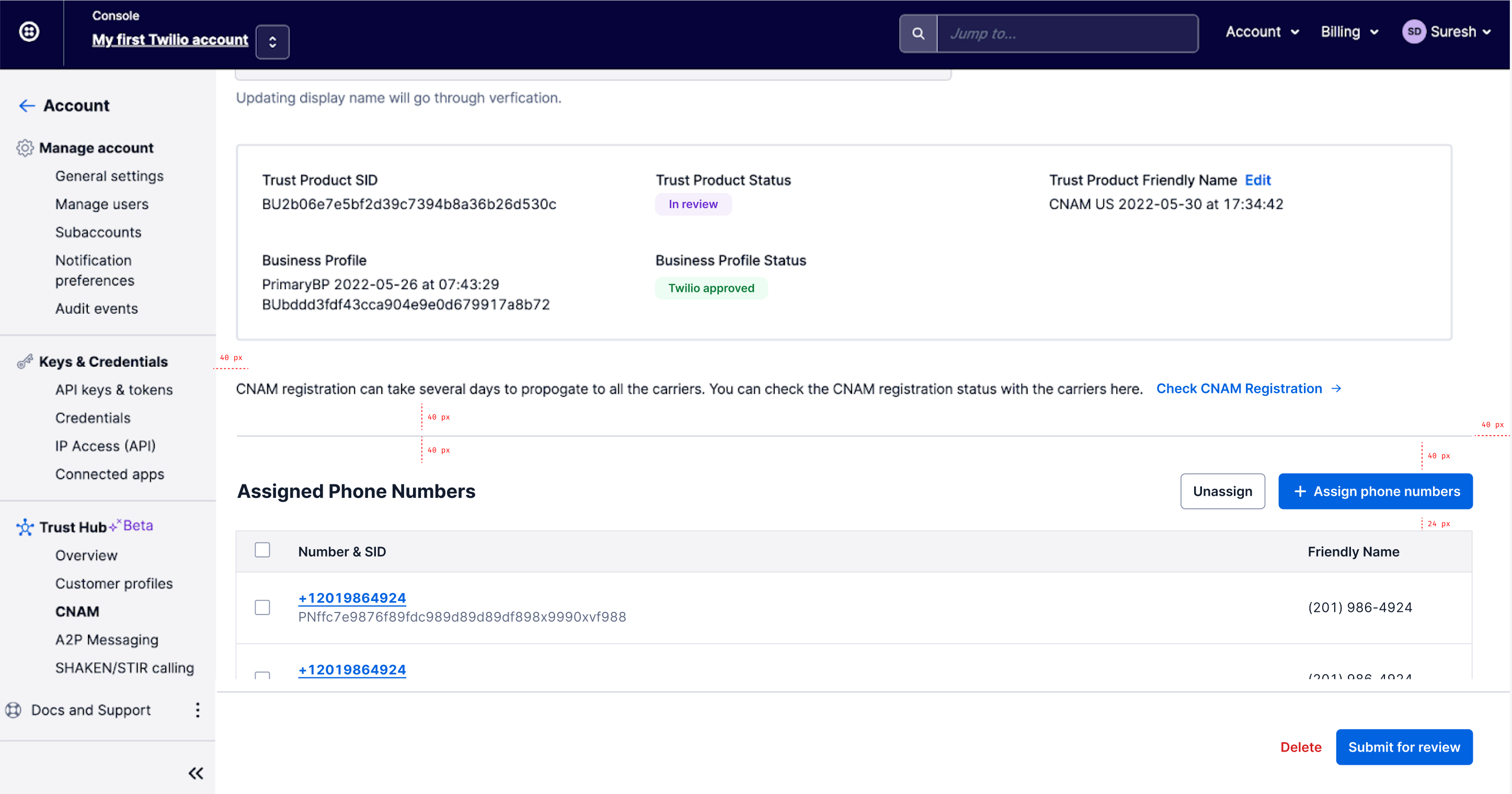Open second +12019864924 number link
The image size is (1512, 794).
351,670
